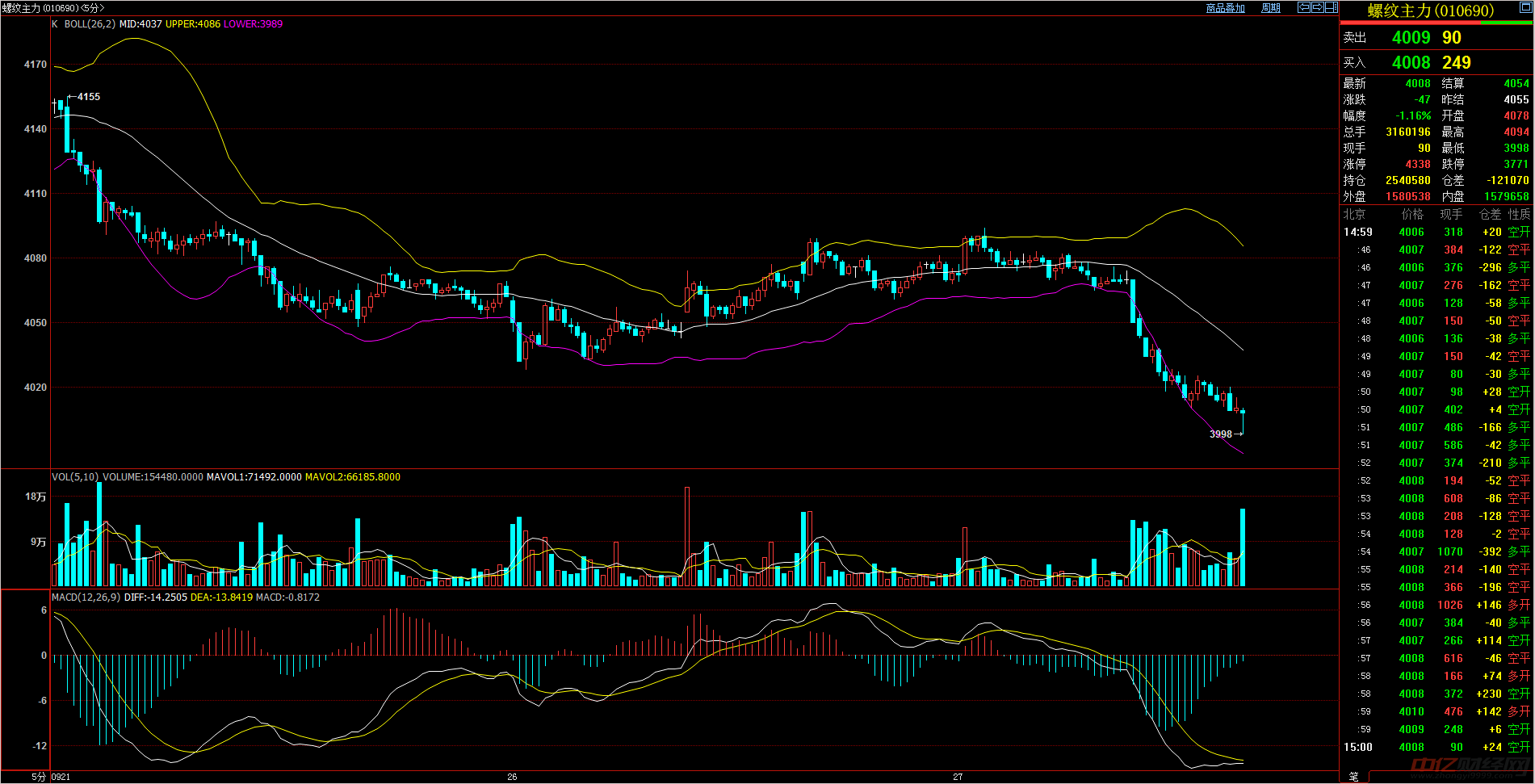Click the right arrow next-contract icon
This screenshot has height=784, width=1535.
click(x=1318, y=7)
